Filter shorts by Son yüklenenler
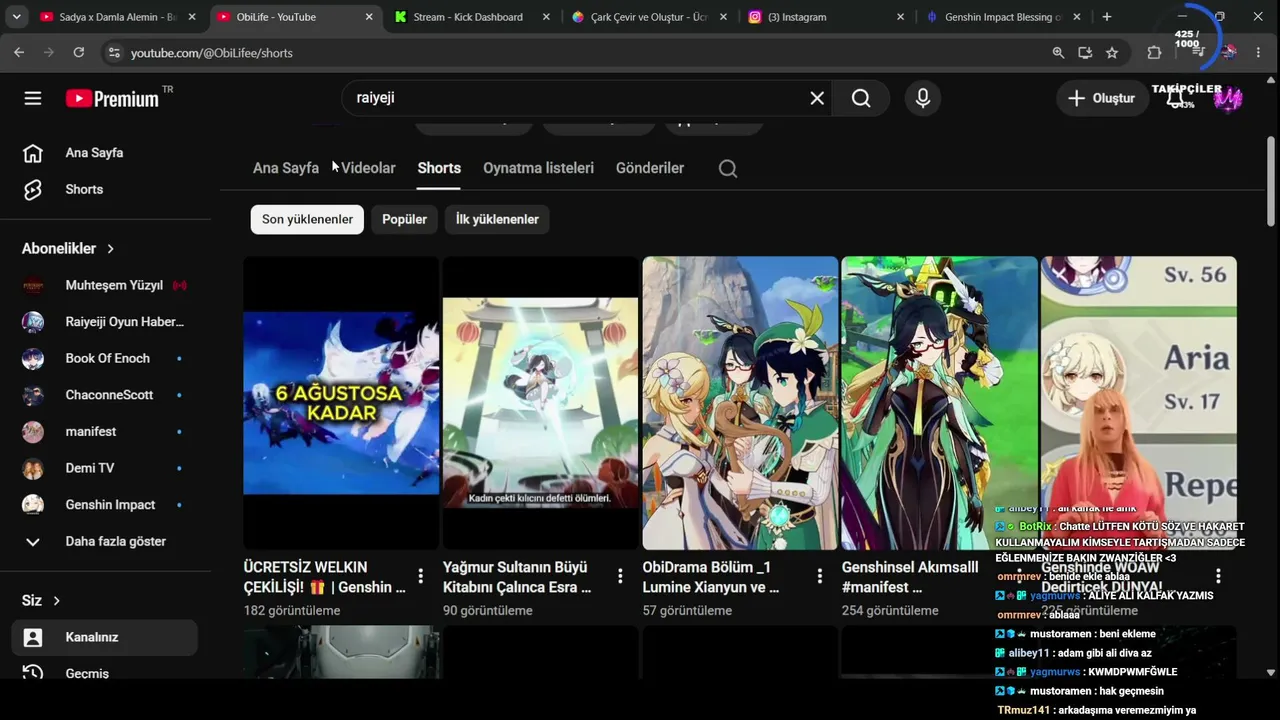Viewport: 1280px width, 720px height. coord(307,219)
